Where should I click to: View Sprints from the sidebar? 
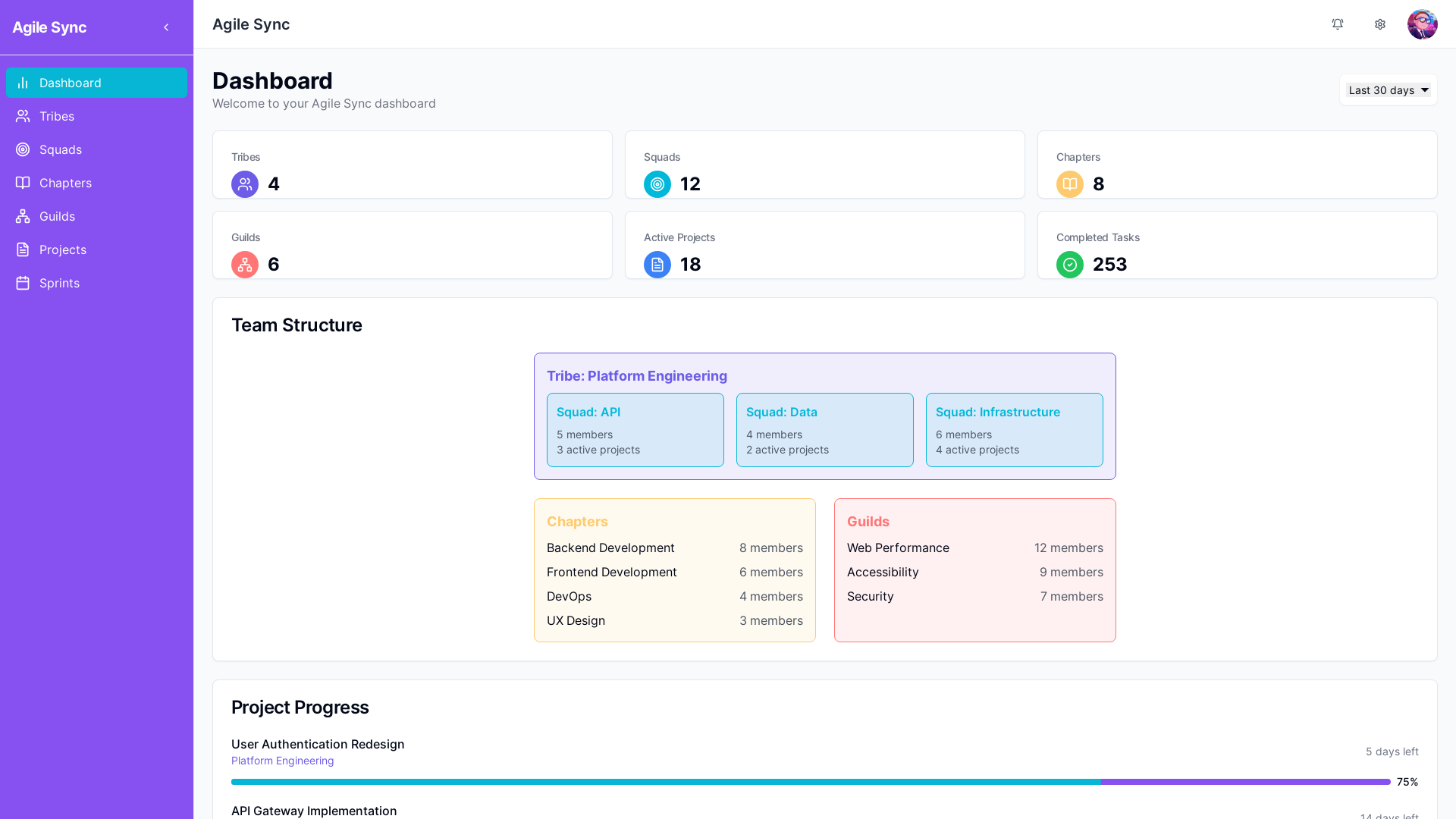click(96, 283)
